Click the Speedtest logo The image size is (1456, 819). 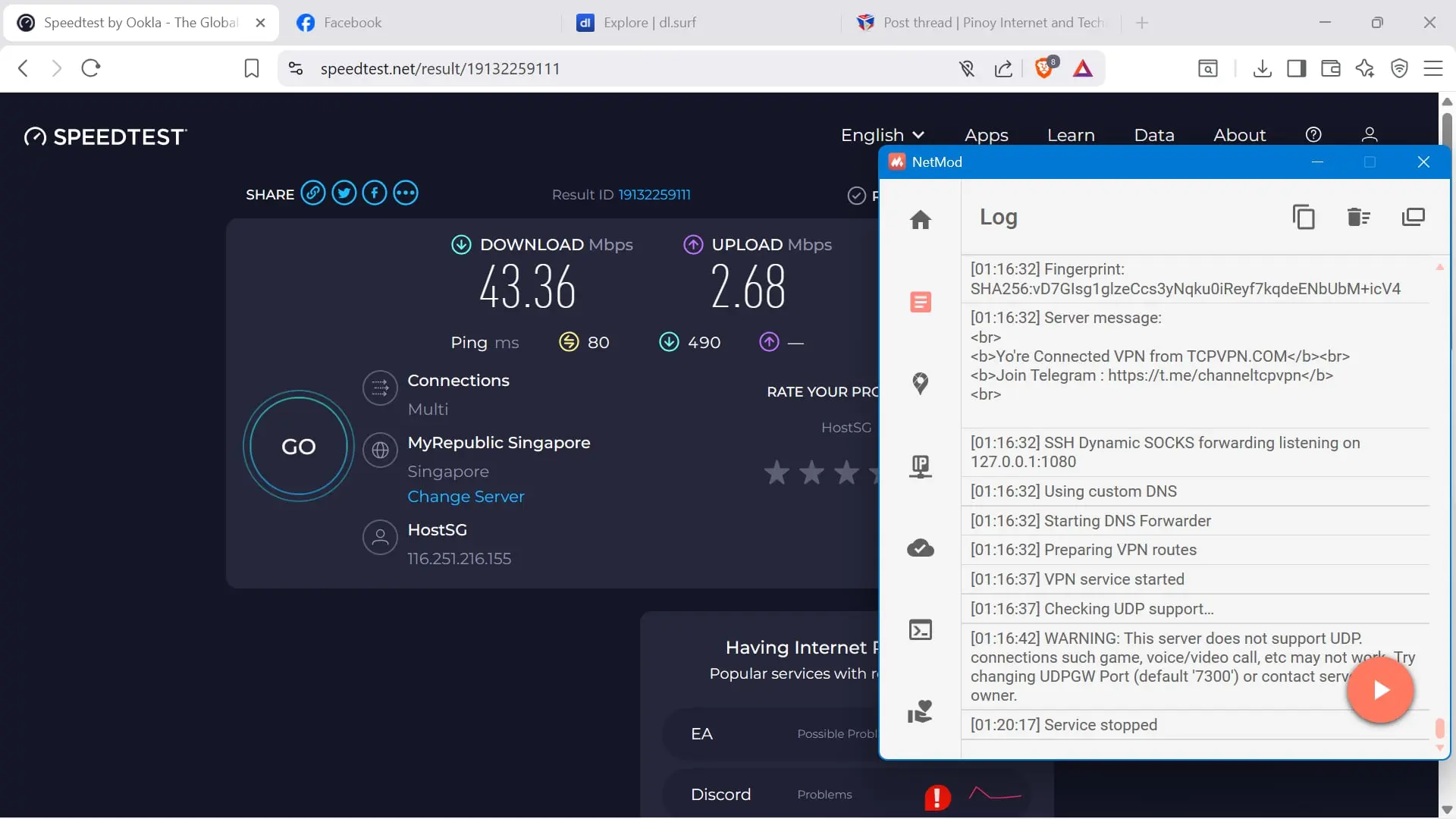pos(105,136)
